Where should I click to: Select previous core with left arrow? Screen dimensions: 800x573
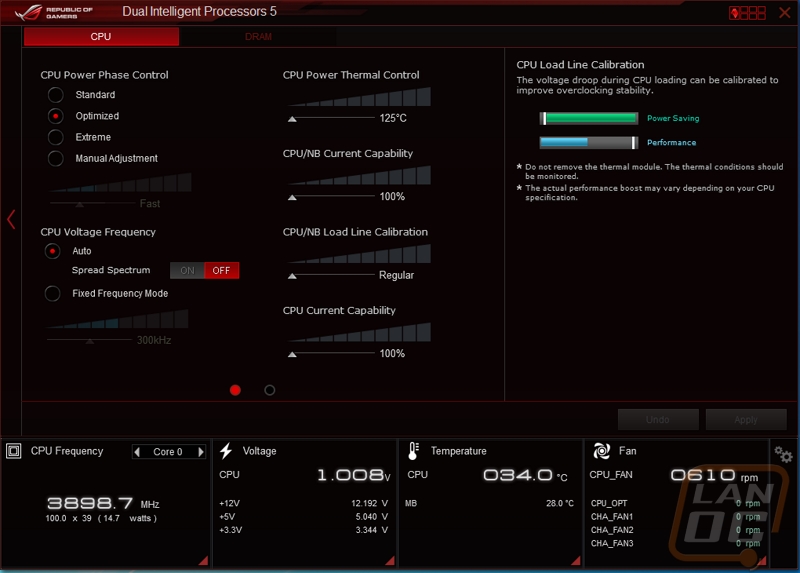click(137, 452)
